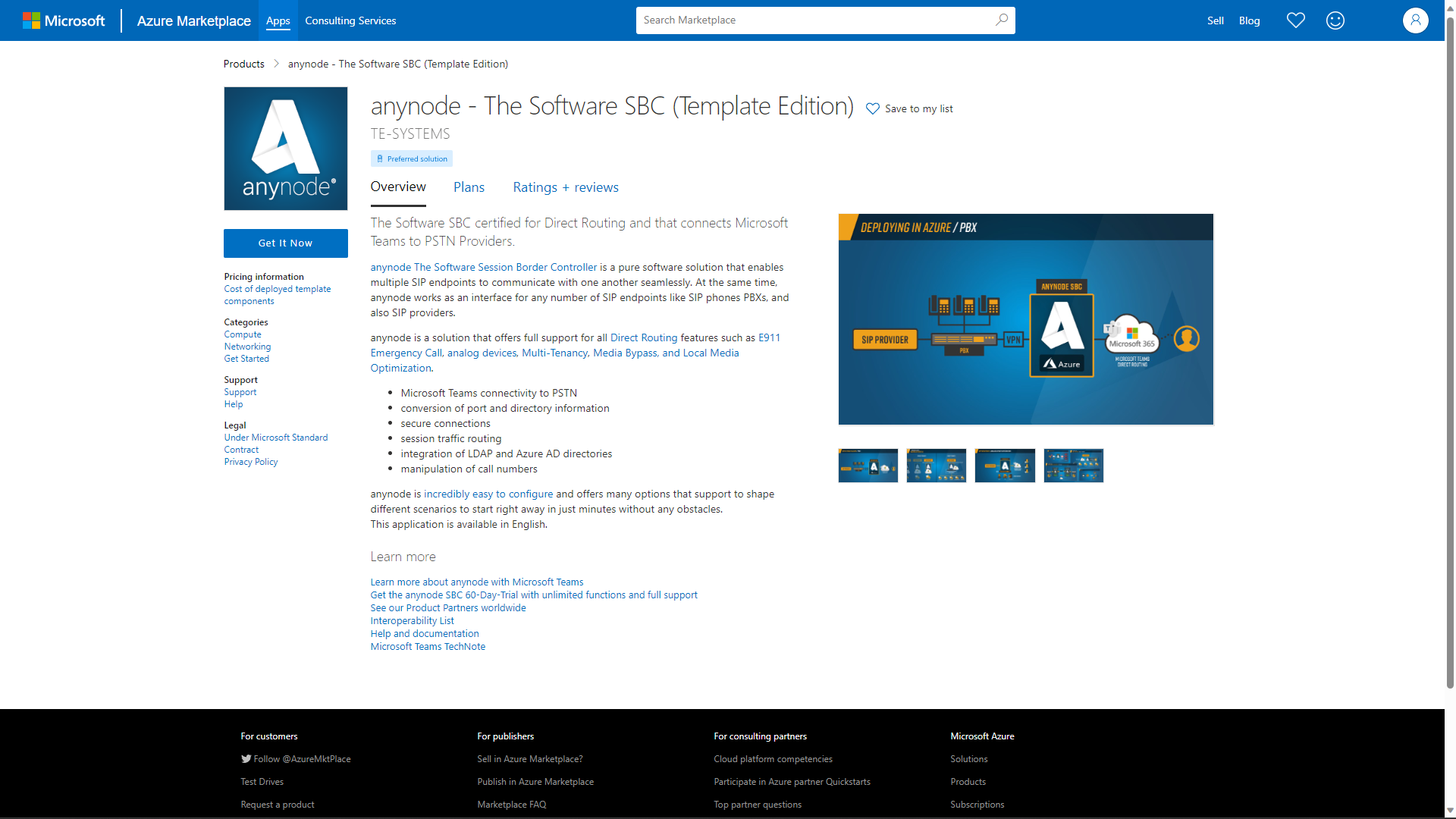Click Sell in the header
This screenshot has height=819, width=1456.
tap(1215, 20)
